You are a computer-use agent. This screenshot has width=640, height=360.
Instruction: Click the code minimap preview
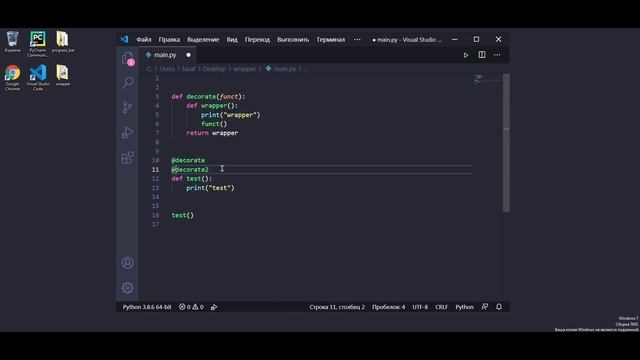pyautogui.click(x=478, y=79)
